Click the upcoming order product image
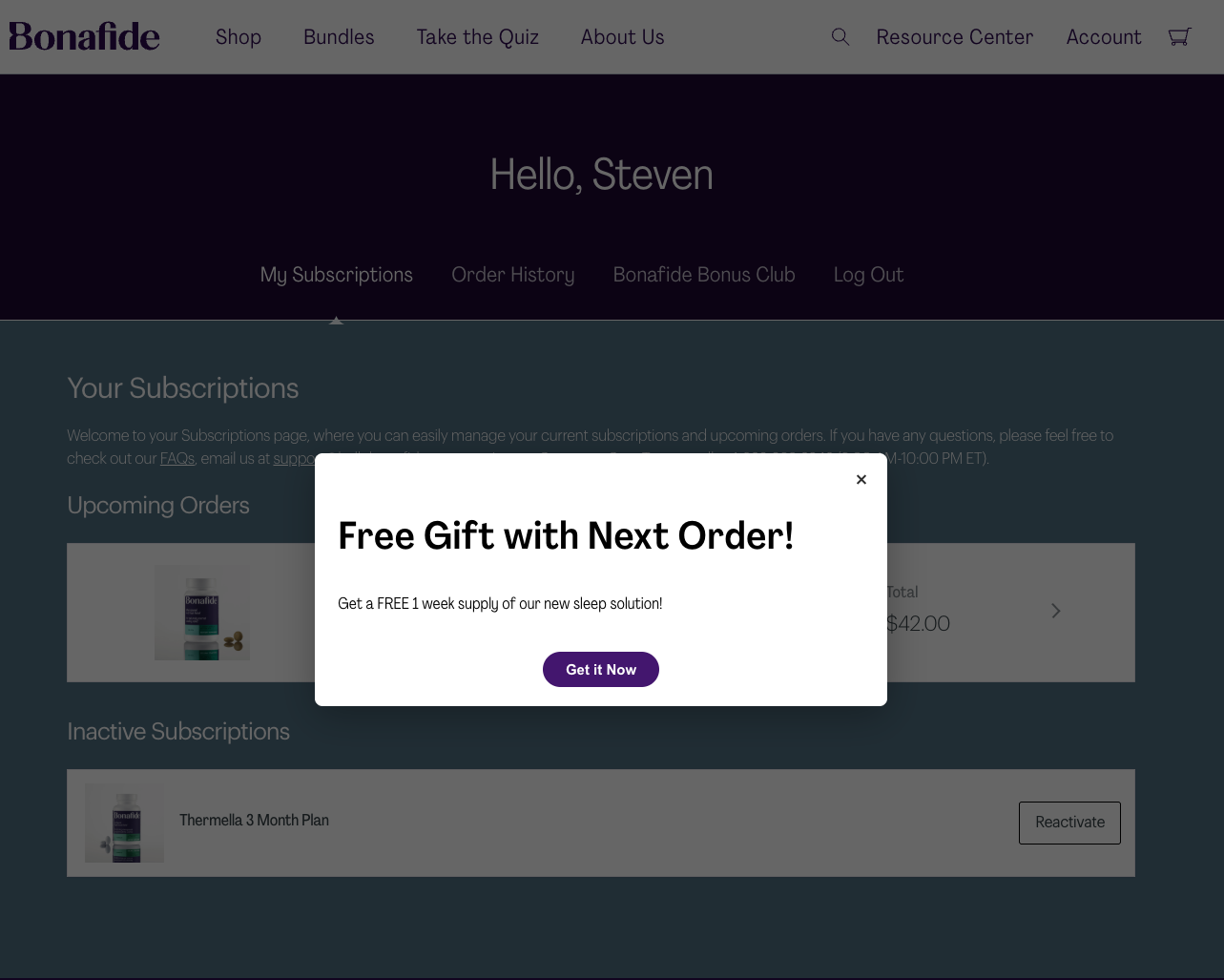The image size is (1224, 980). pos(202,613)
